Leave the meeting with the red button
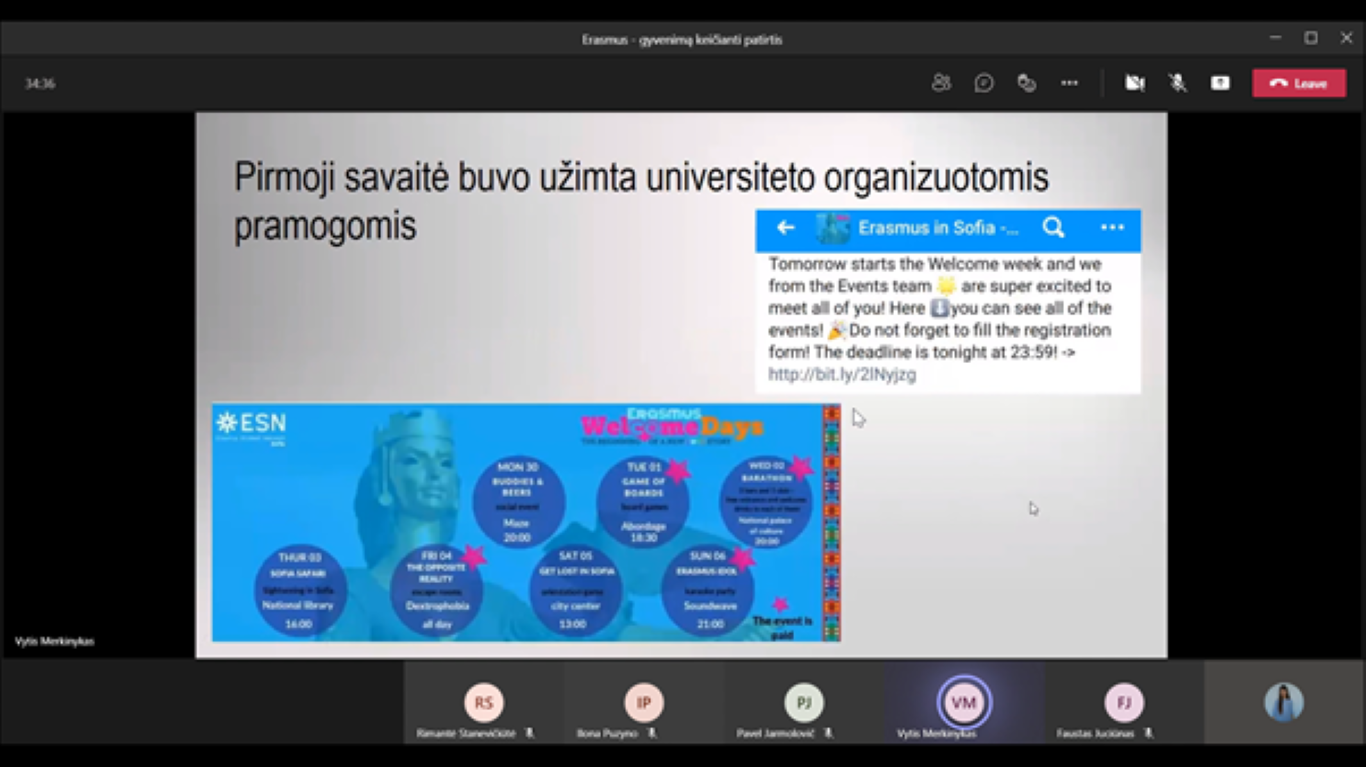 pos(1299,83)
